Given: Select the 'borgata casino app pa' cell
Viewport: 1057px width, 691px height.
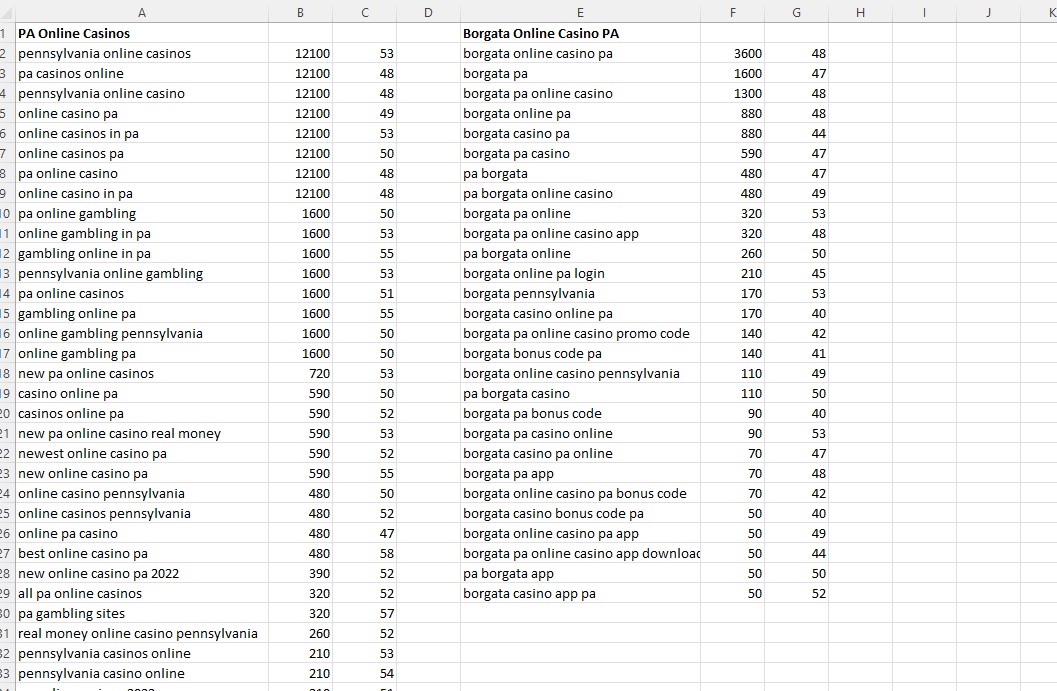Looking at the screenshot, I should [580, 594].
